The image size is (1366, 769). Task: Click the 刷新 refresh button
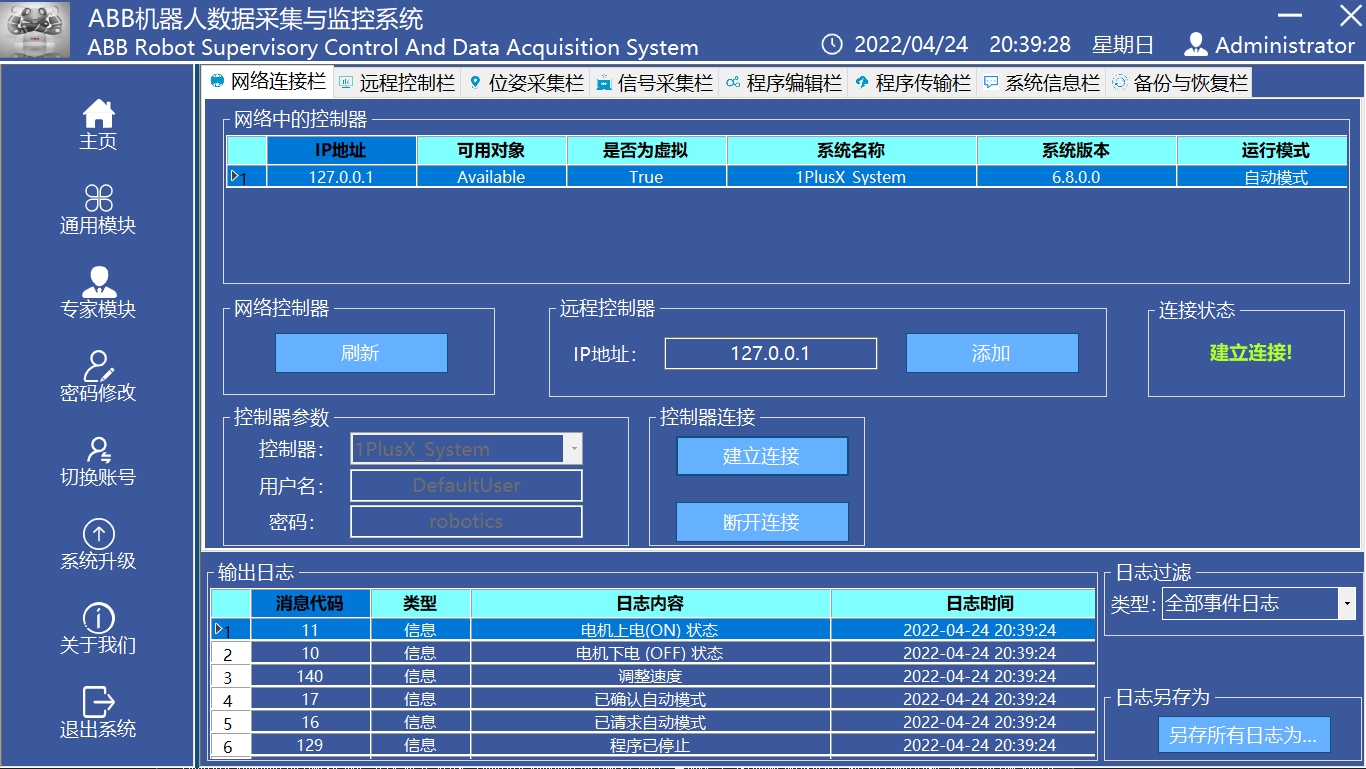click(361, 353)
